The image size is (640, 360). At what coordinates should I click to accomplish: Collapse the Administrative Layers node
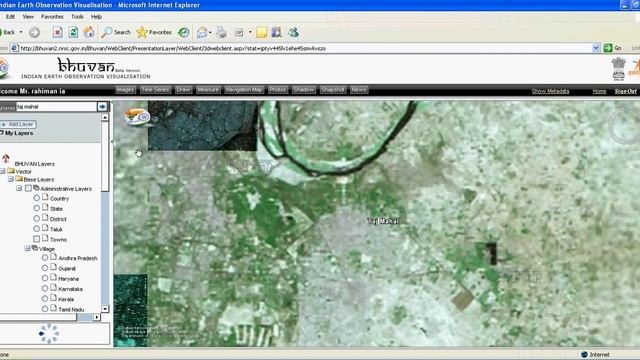pyautogui.click(x=19, y=188)
